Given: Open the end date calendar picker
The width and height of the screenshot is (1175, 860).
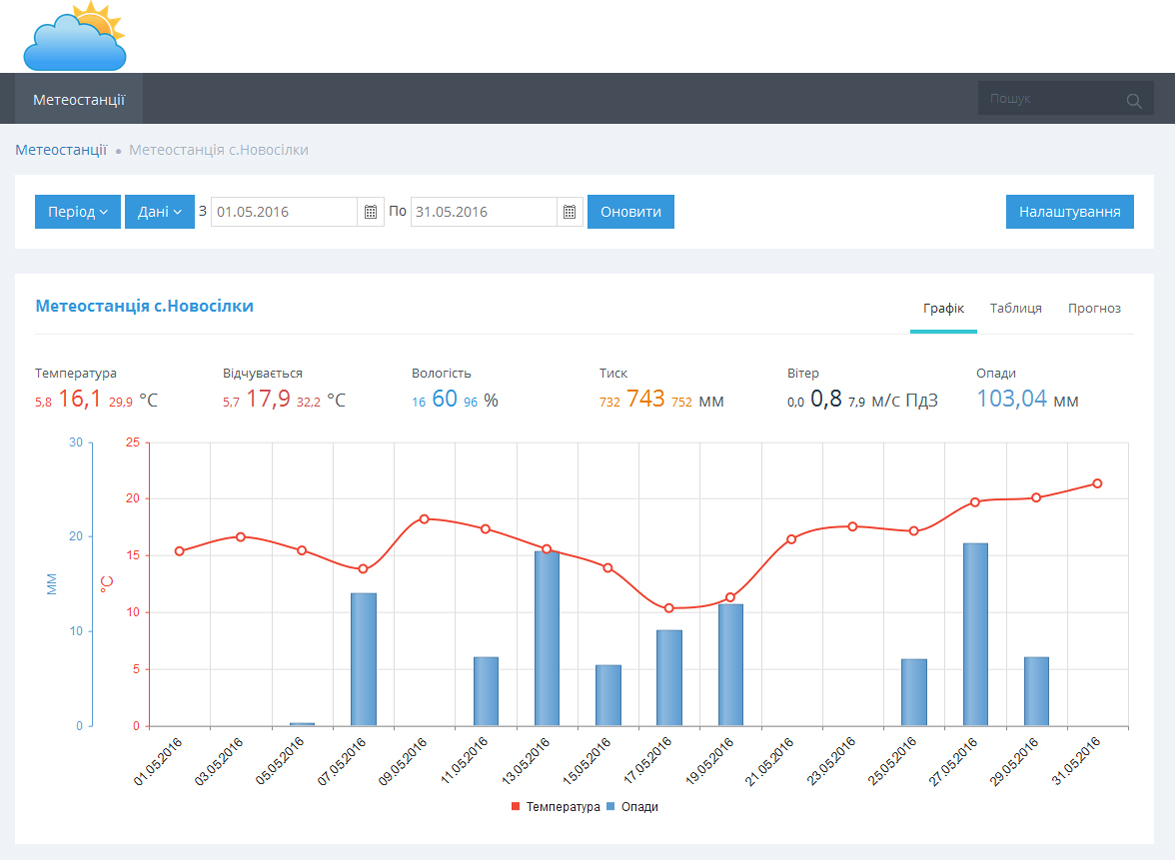Looking at the screenshot, I should (570, 212).
